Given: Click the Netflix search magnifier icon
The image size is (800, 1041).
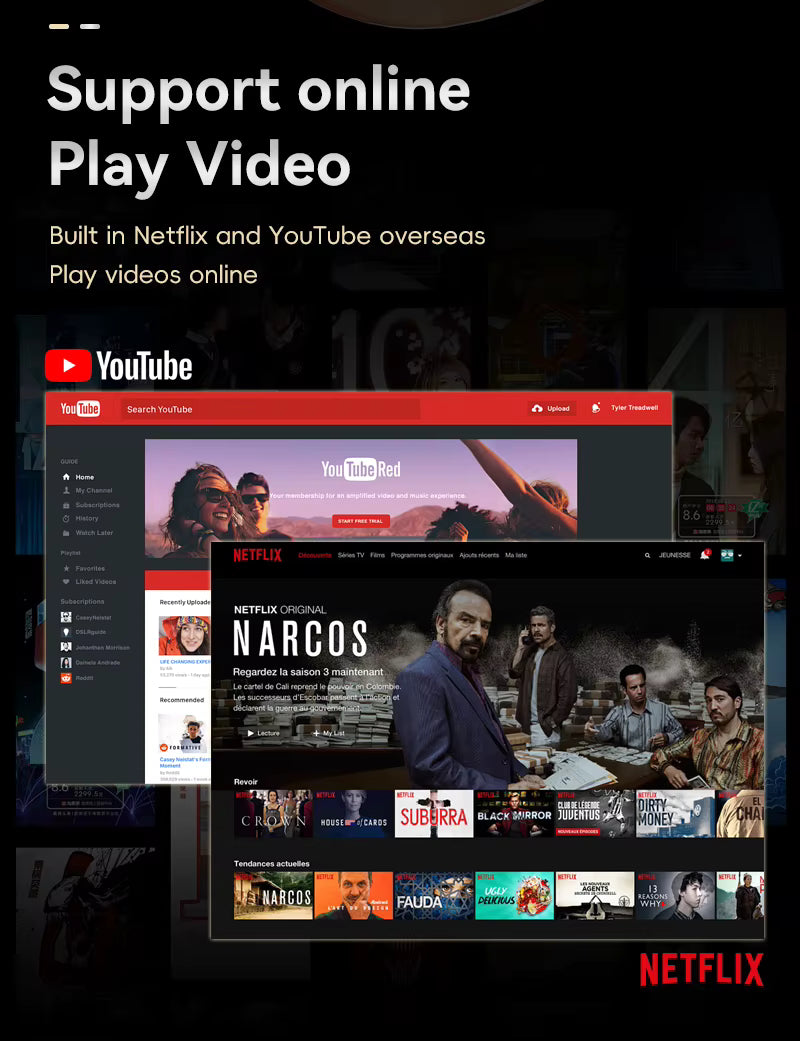Looking at the screenshot, I should [647, 555].
